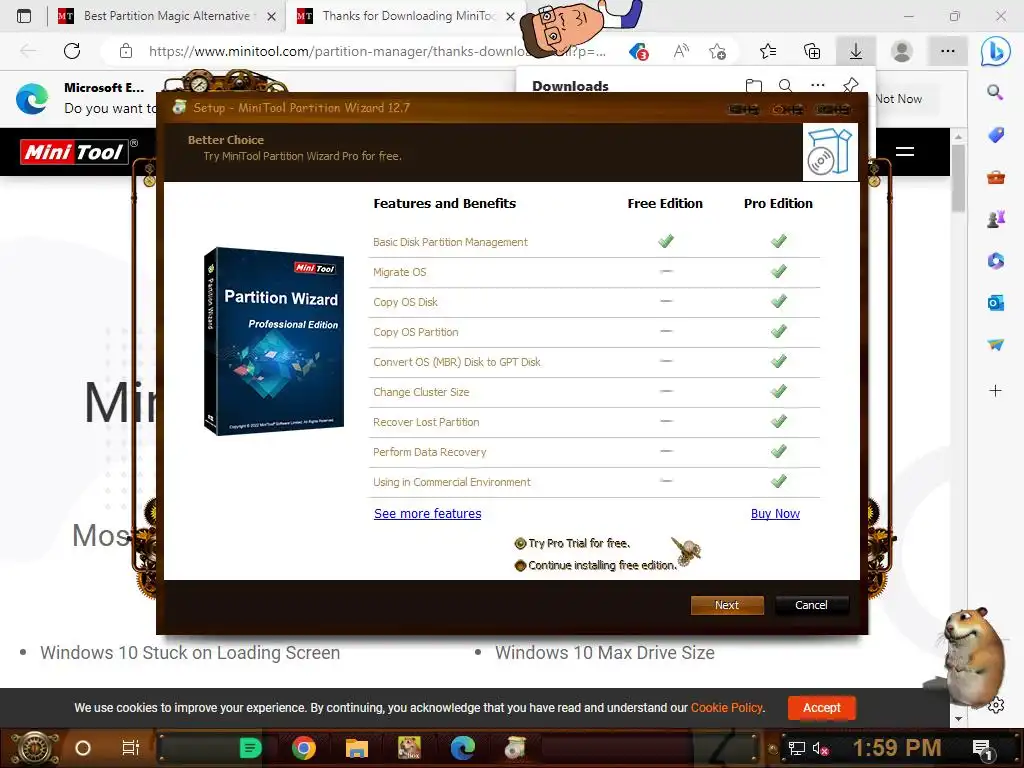Click Edge logo in Microsoft Edge prompt

tap(32, 99)
